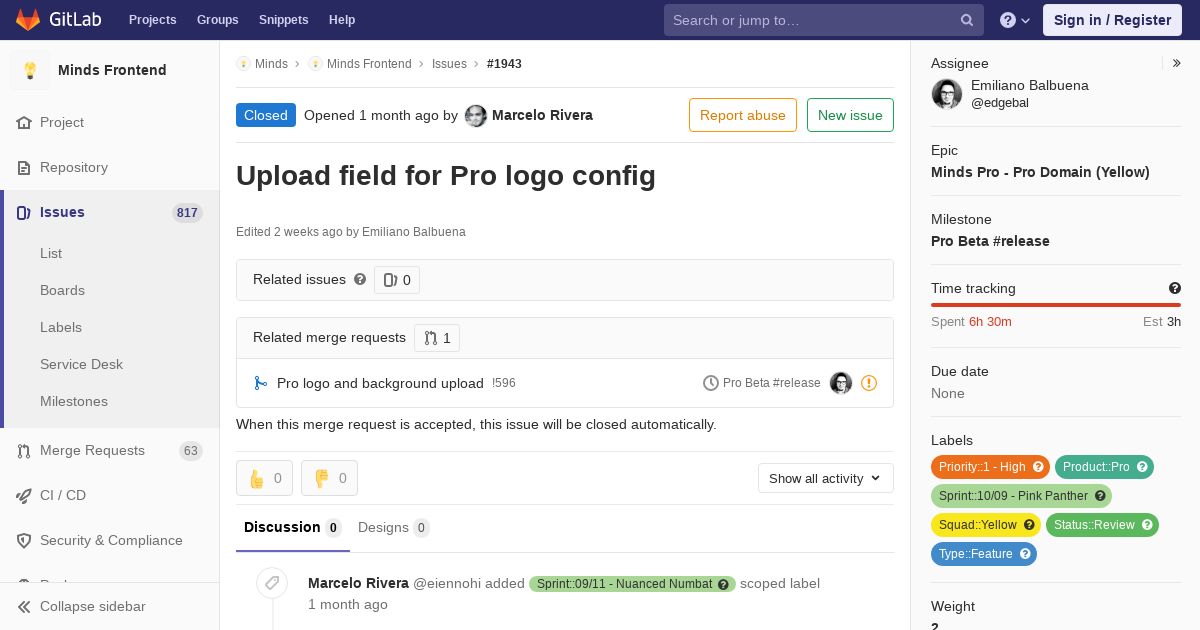
Task: Open Pro Beta #release milestone in right sidebar
Action: [990, 241]
